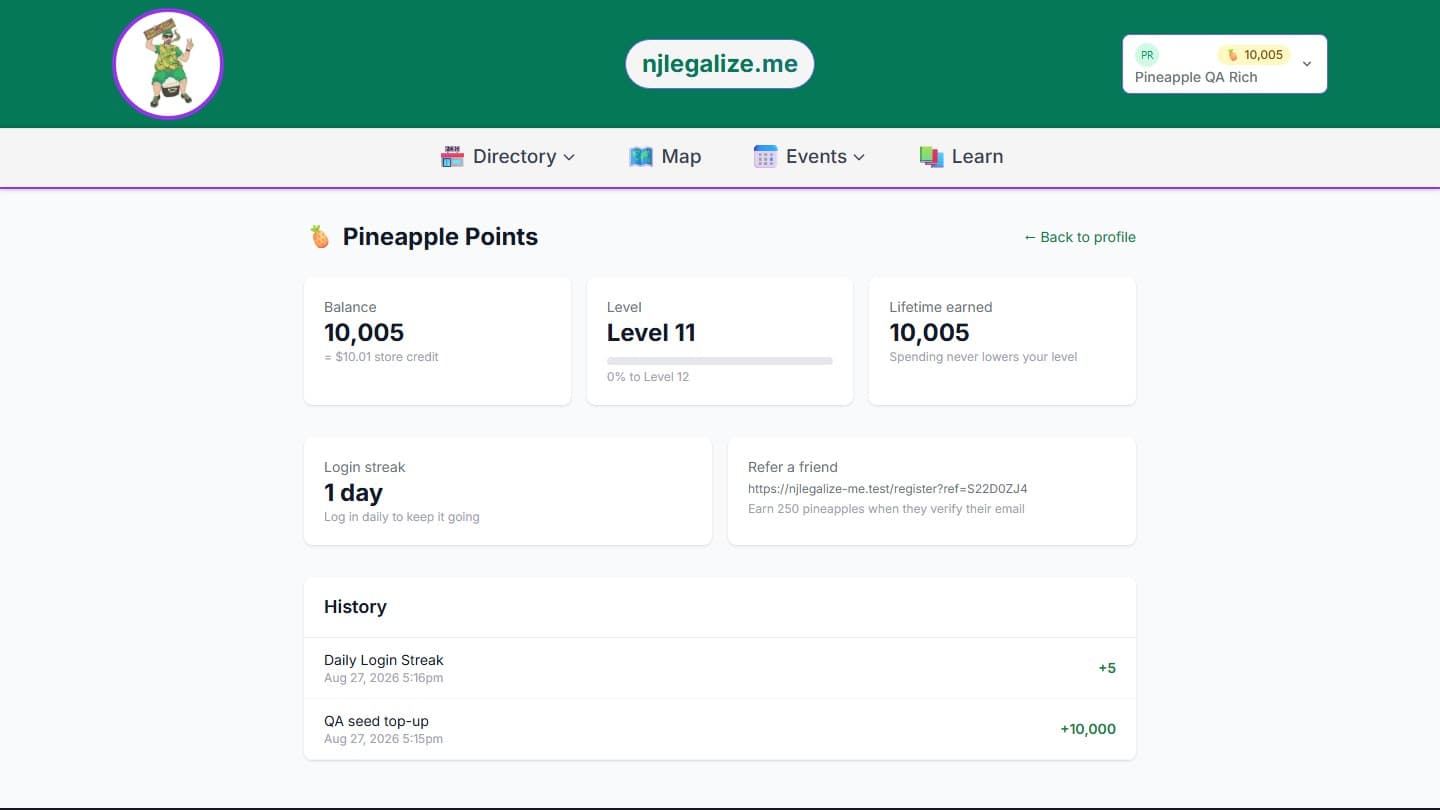Click the Aug 27, 2026 5:16pm timestamp

tap(383, 678)
